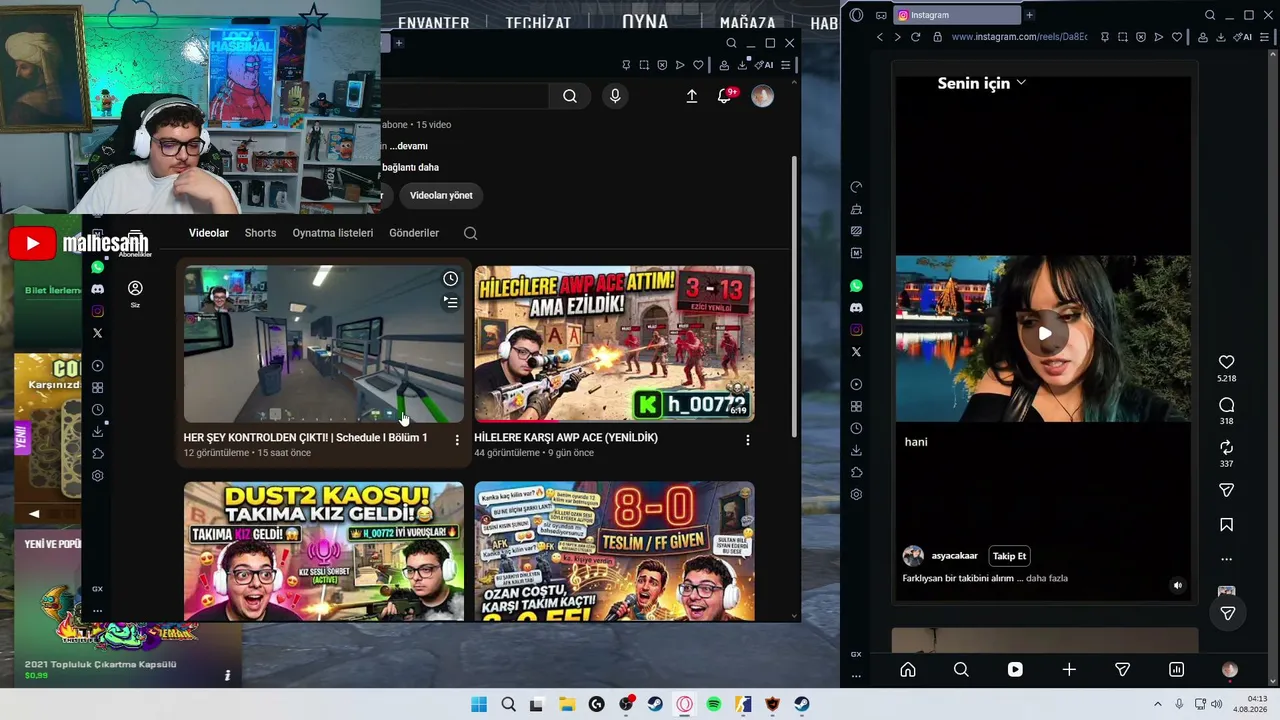Reload the Instagram page
The height and width of the screenshot is (720, 1280).
[x=915, y=37]
